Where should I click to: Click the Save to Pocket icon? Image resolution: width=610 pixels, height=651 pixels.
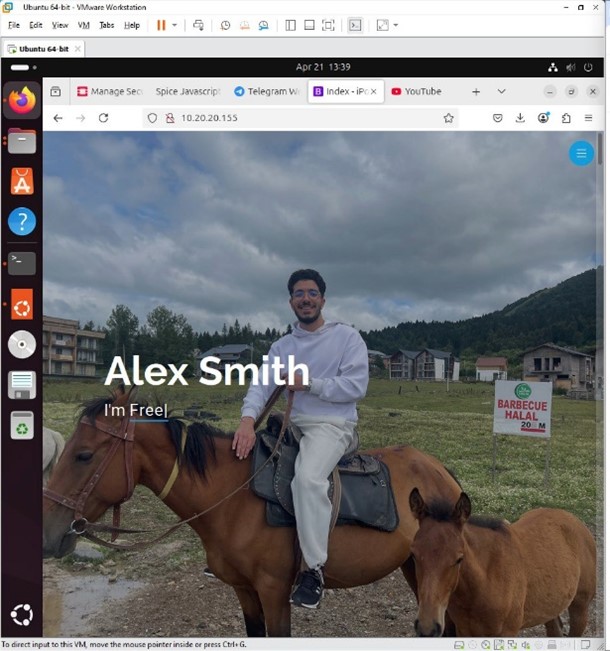coord(497,118)
